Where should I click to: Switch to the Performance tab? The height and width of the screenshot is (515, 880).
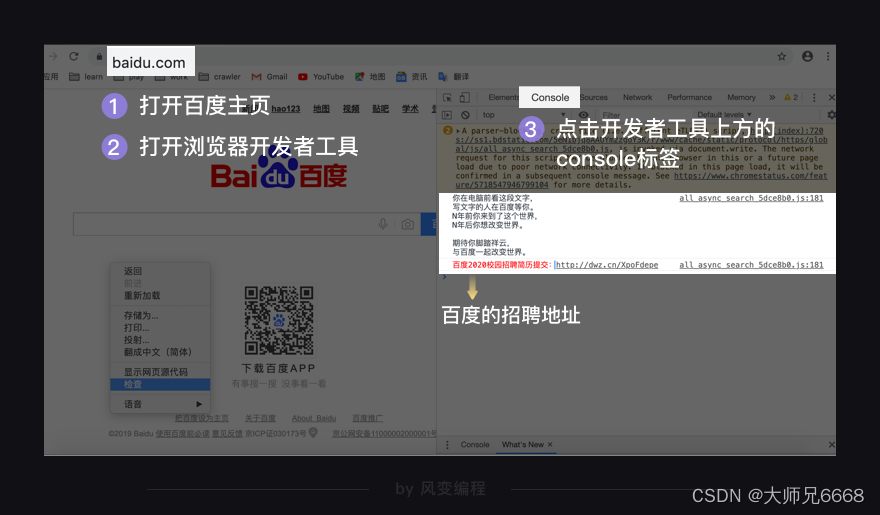pyautogui.click(x=689, y=97)
